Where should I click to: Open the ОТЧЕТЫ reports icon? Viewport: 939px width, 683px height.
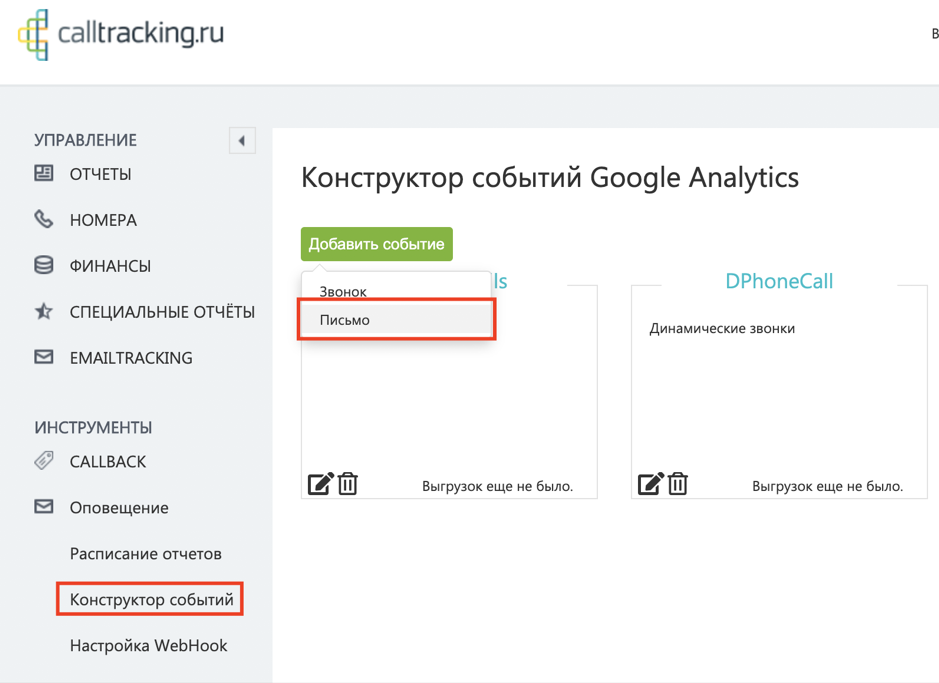coord(43,174)
